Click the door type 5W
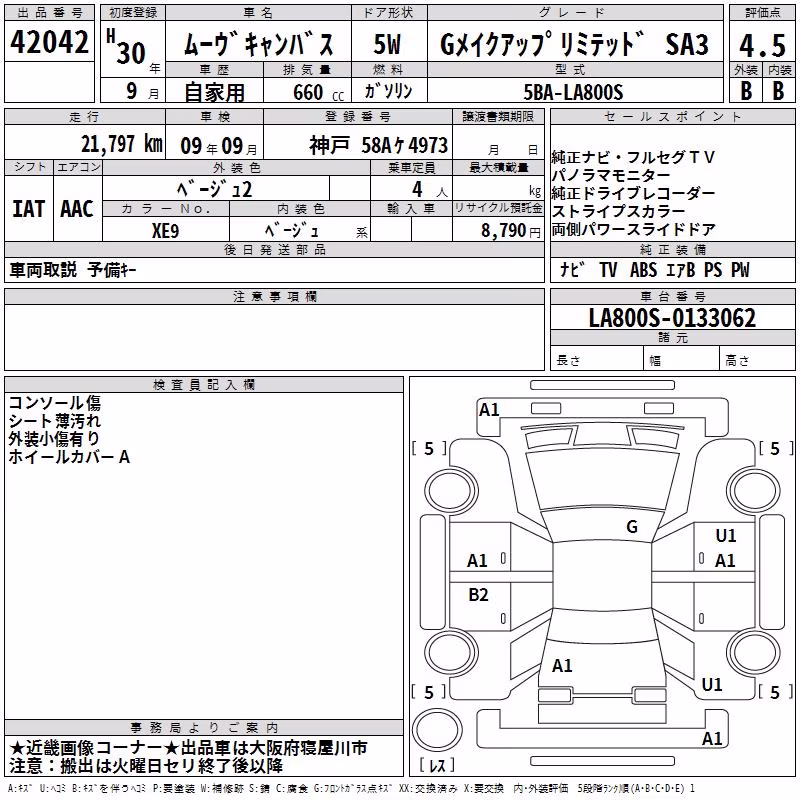This screenshot has height=800, width=800. pyautogui.click(x=387, y=44)
